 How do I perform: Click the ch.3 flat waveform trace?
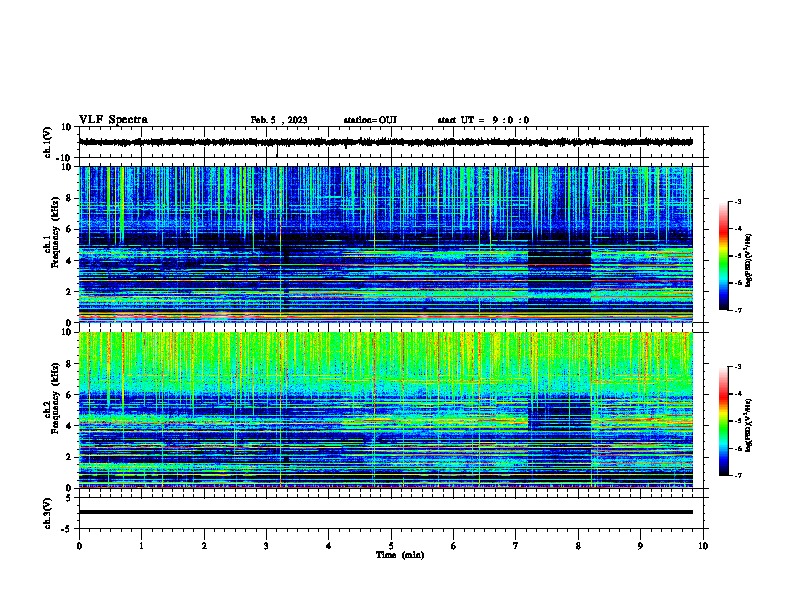point(385,512)
